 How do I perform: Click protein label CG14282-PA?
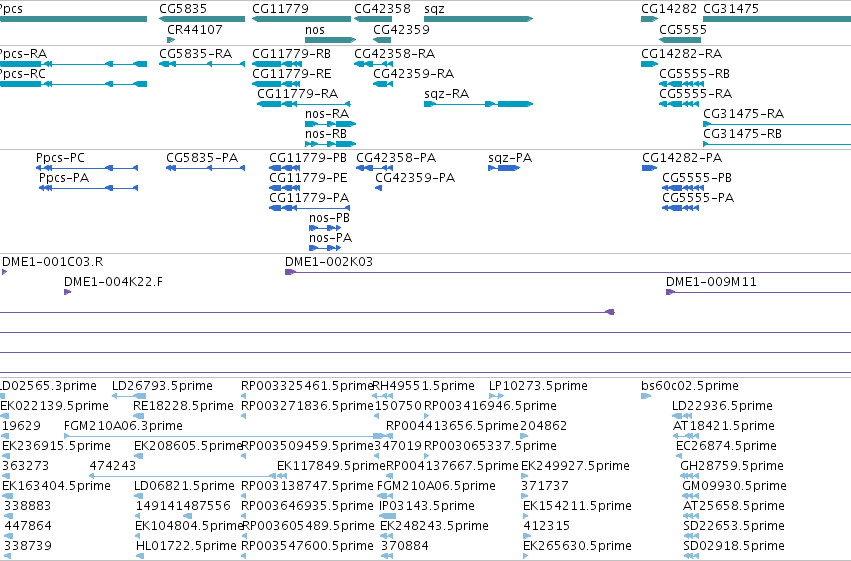[x=682, y=158]
